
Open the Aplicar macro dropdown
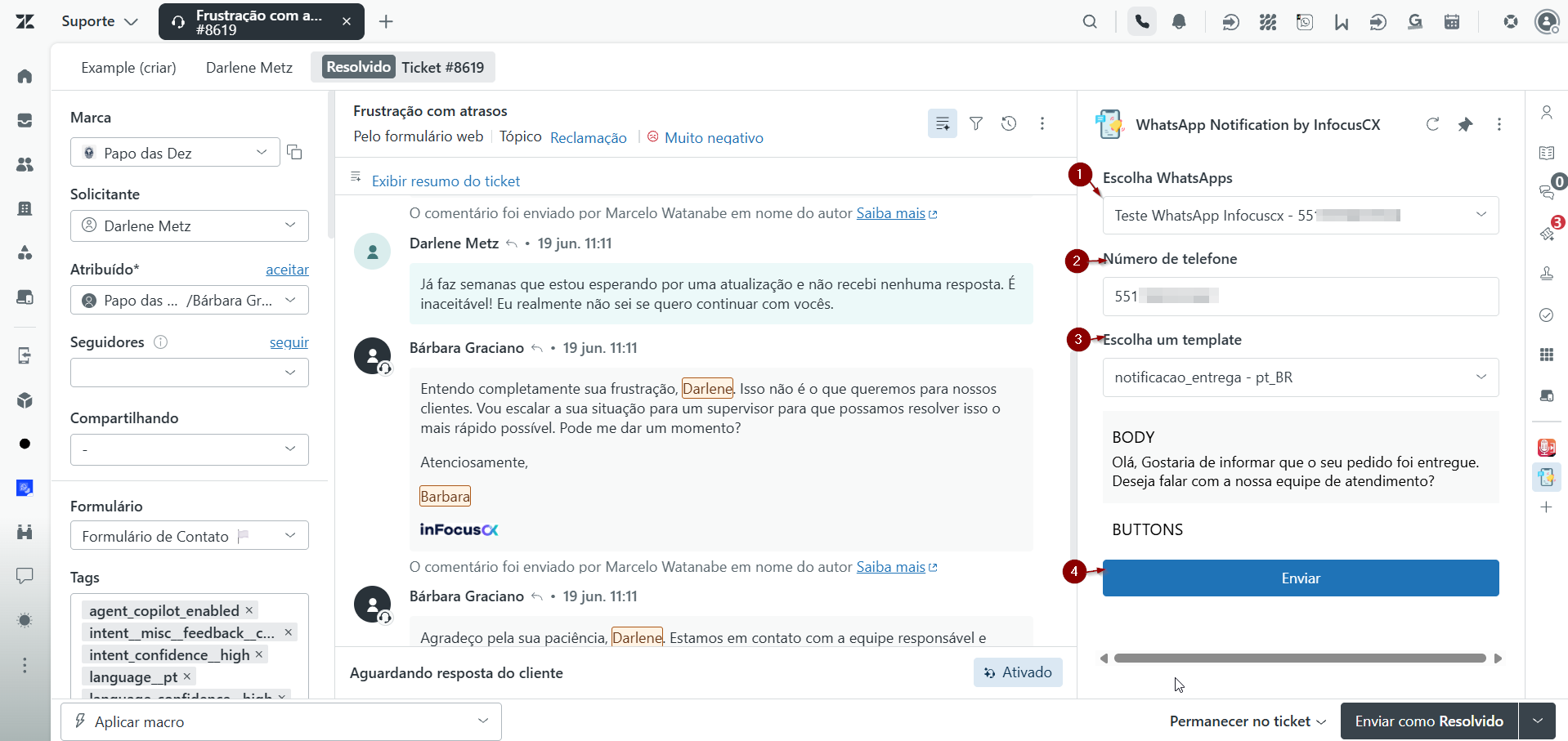click(x=281, y=721)
